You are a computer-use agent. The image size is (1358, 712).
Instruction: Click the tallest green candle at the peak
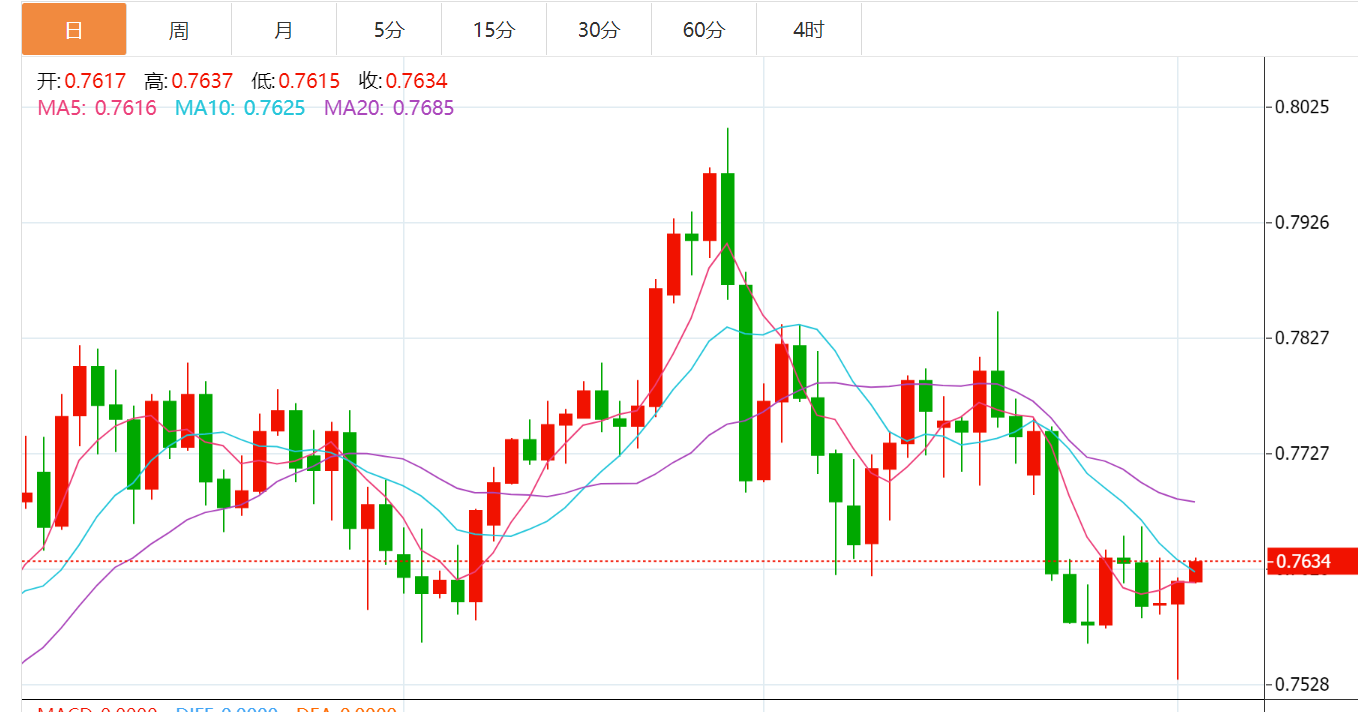point(728,229)
